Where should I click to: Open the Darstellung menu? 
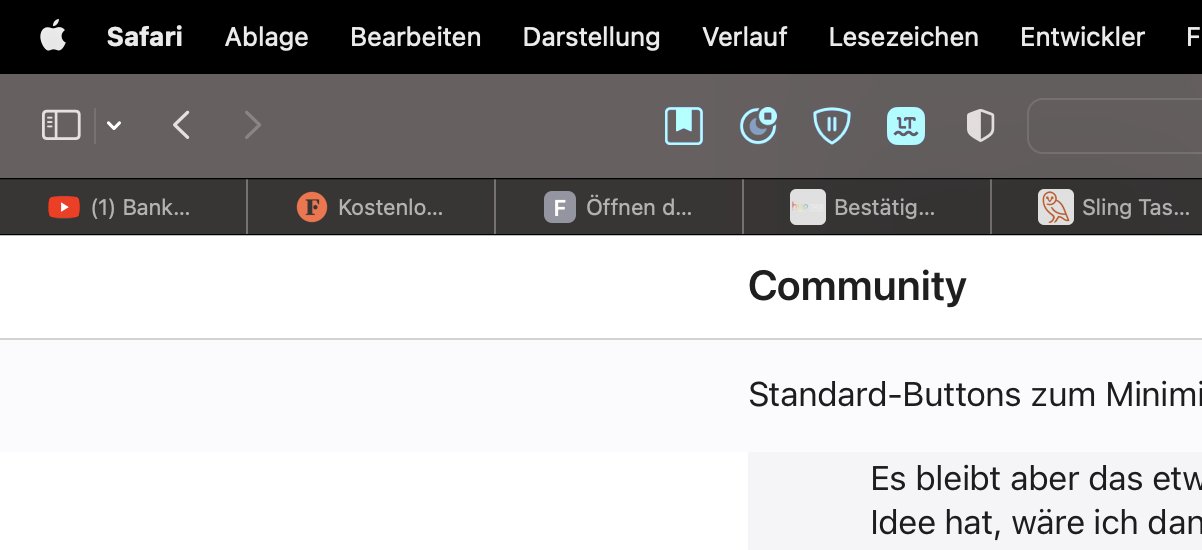click(x=591, y=37)
